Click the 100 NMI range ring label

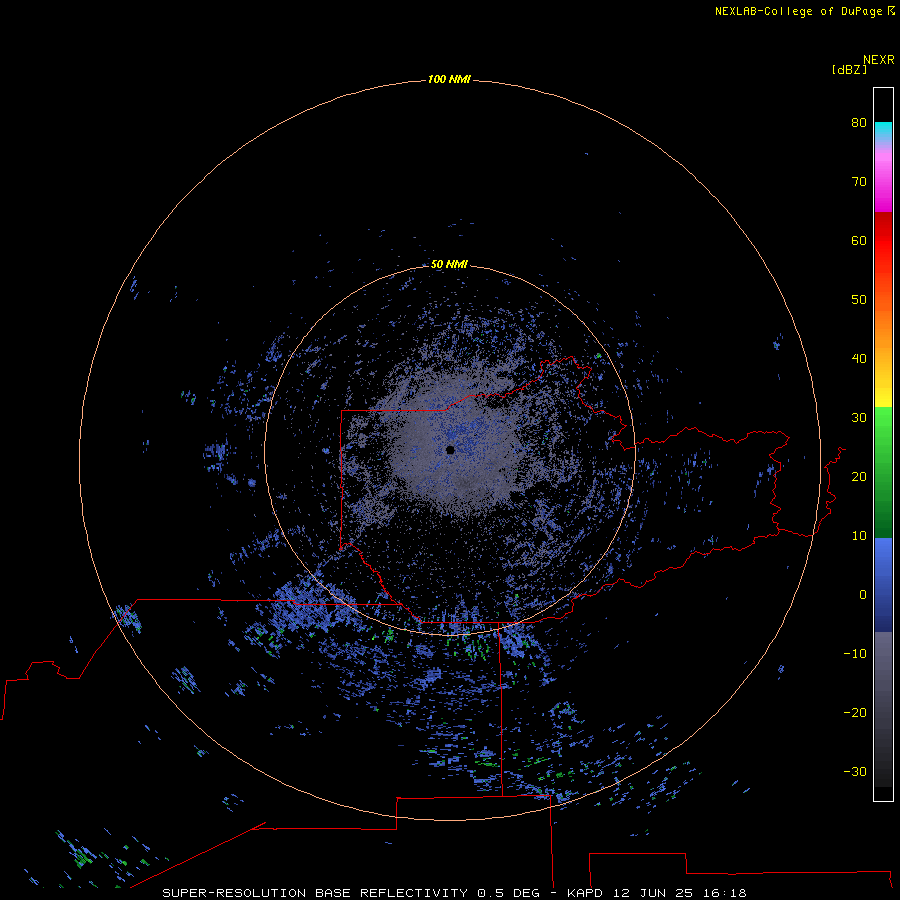point(449,79)
